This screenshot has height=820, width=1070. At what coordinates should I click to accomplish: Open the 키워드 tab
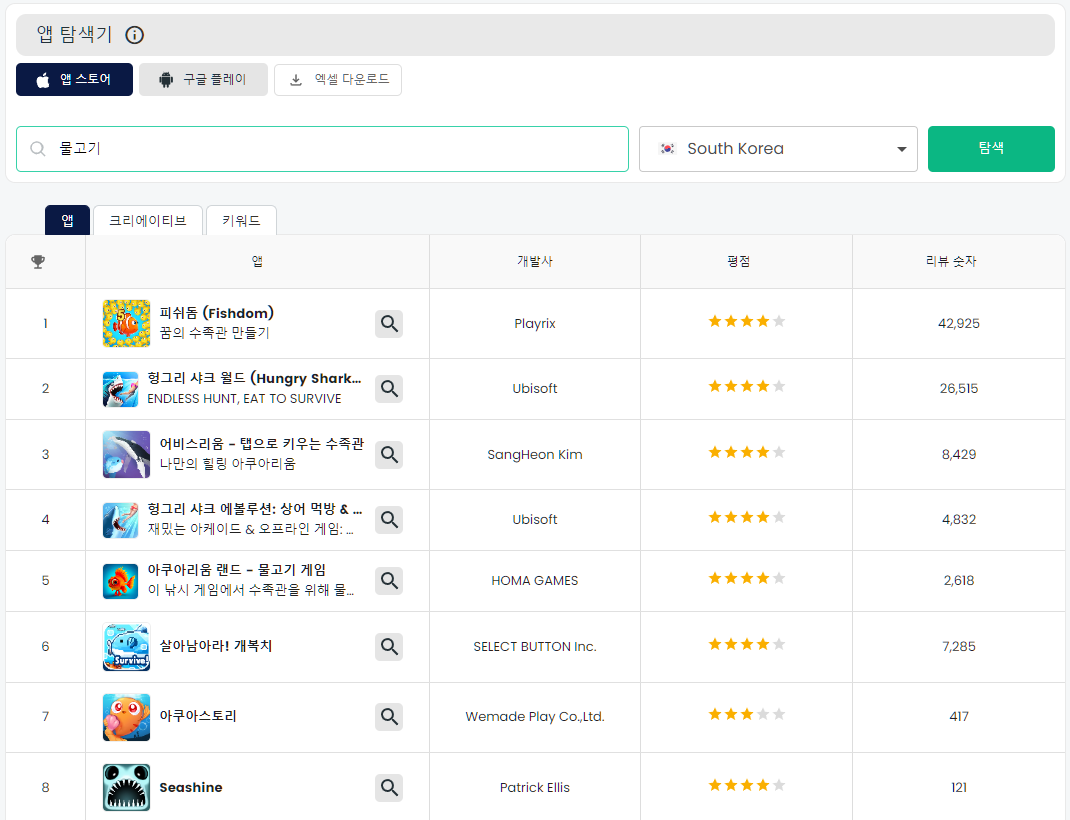241,220
